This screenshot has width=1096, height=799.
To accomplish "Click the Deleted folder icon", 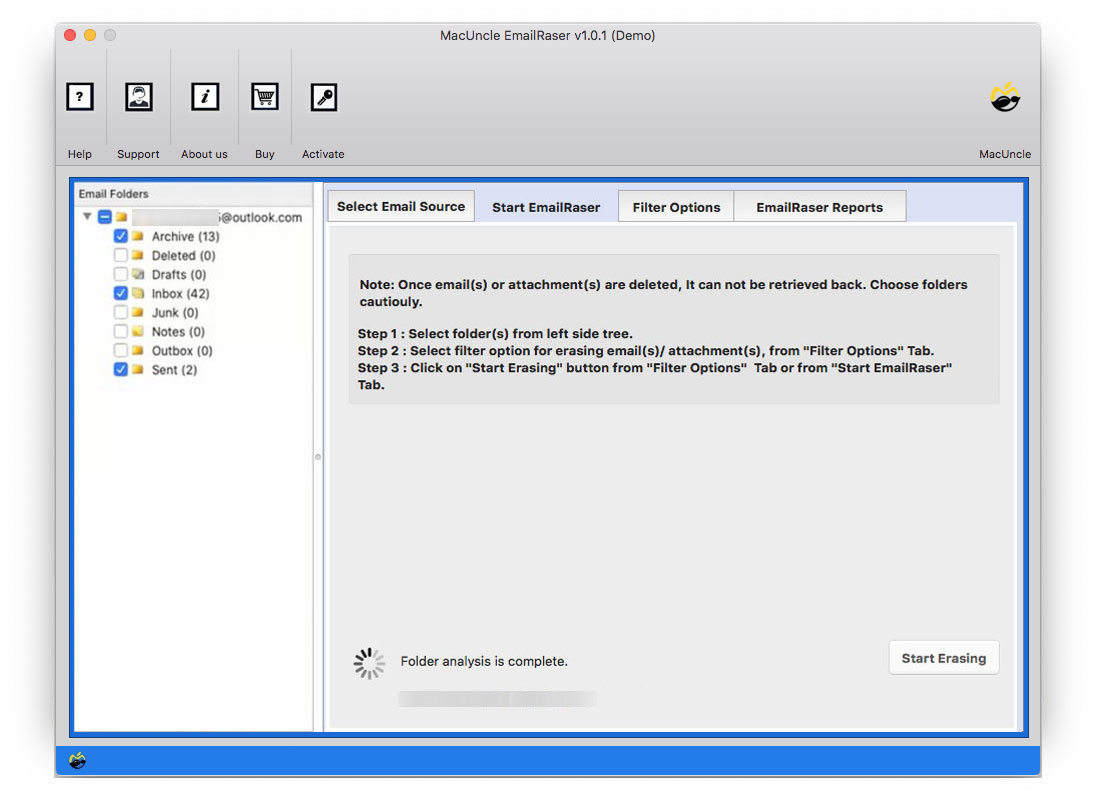I will point(138,255).
